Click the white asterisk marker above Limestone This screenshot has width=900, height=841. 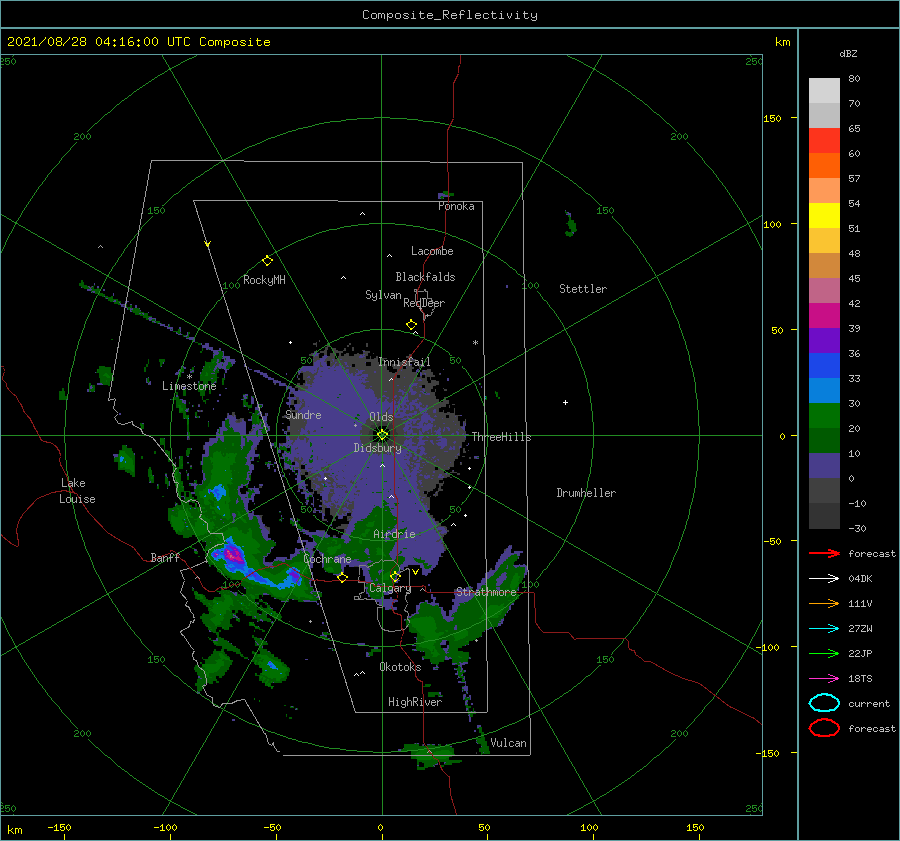pyautogui.click(x=189, y=377)
